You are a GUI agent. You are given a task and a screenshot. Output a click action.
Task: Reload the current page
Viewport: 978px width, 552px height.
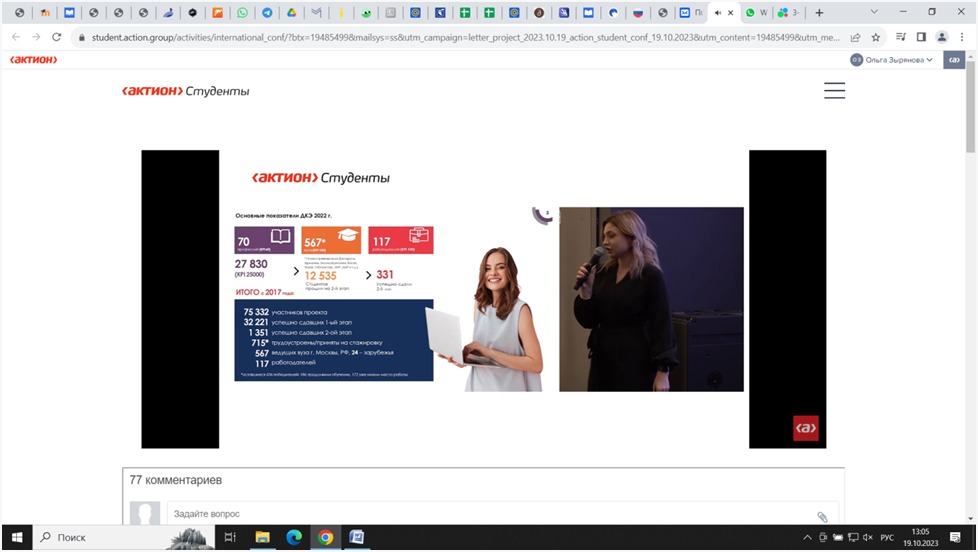pos(56,37)
